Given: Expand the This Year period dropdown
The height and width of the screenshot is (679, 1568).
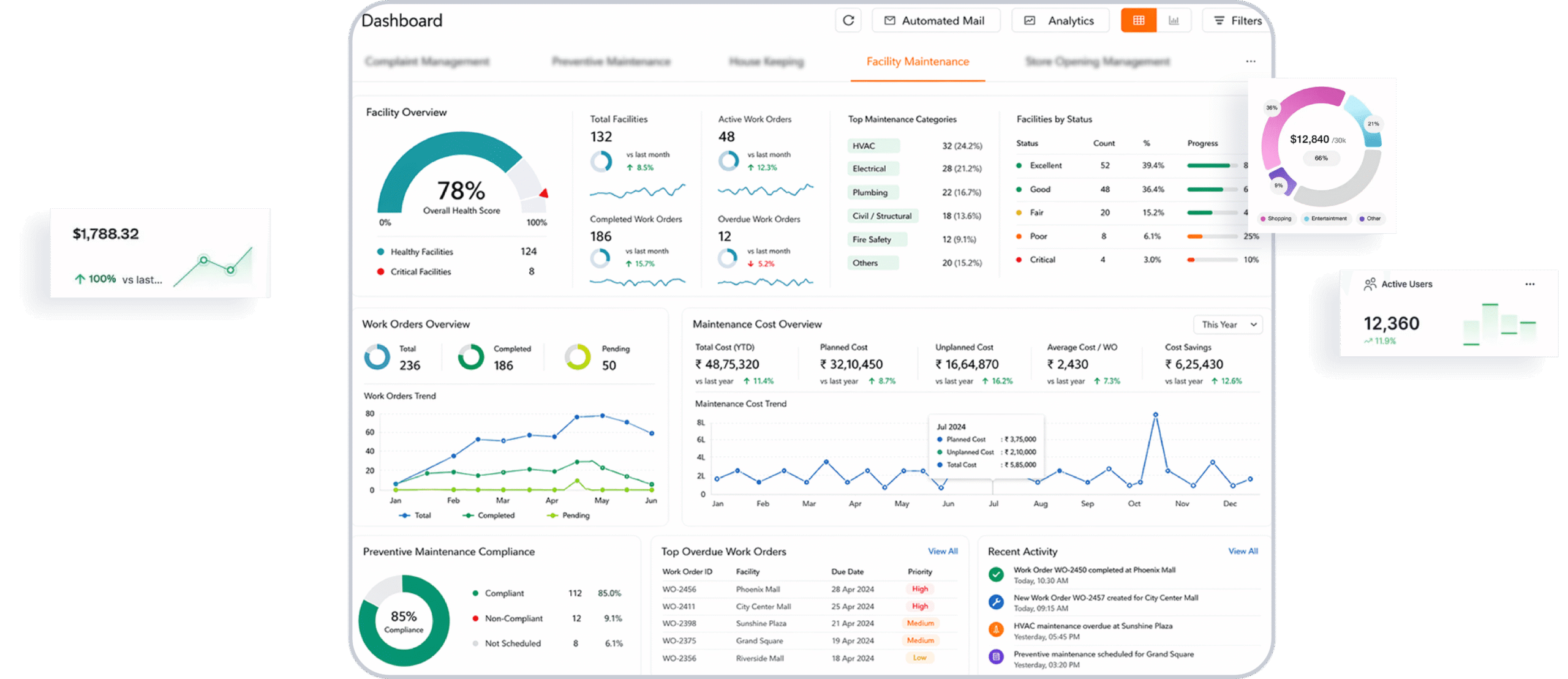Looking at the screenshot, I should [1228, 324].
